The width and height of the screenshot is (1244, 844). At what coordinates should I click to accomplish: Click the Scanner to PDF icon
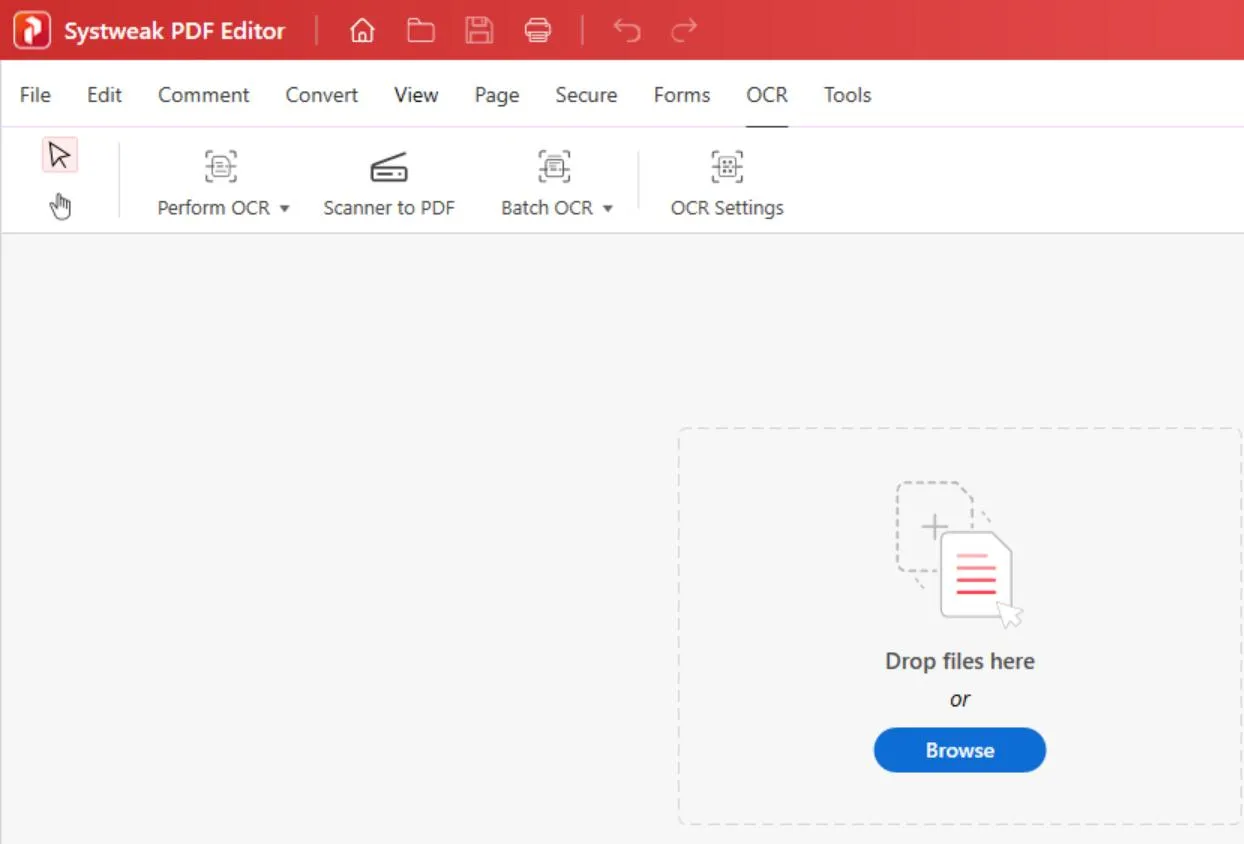(389, 167)
